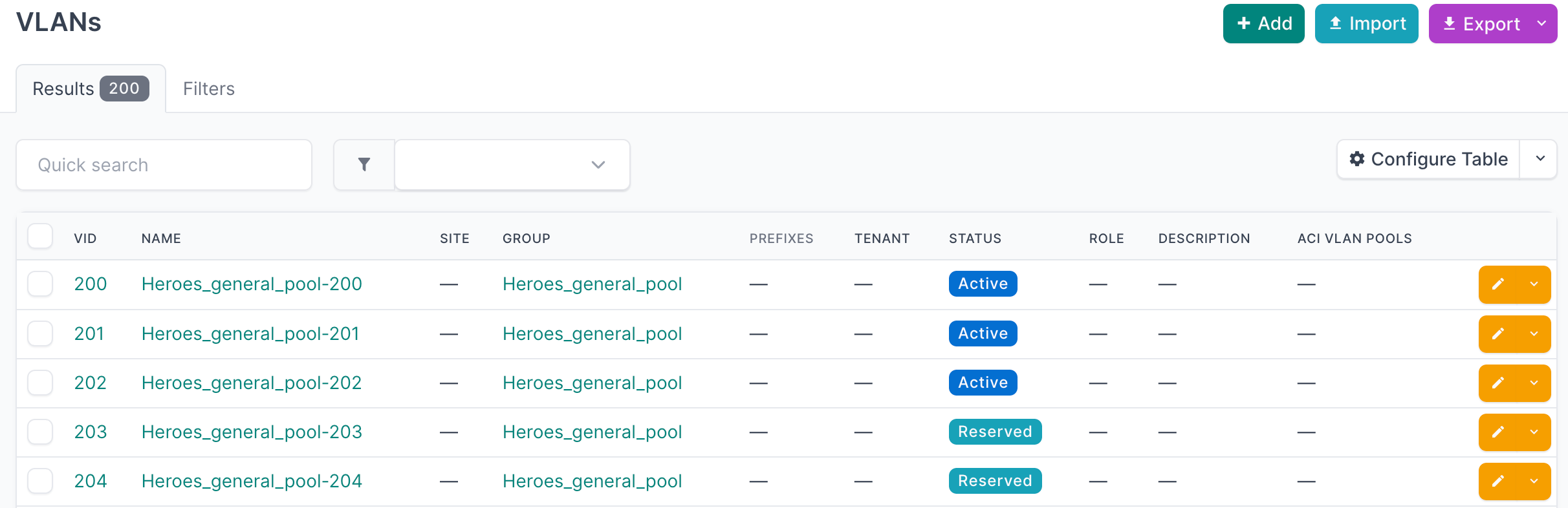Screen dimensions: 1568x508
Task: Open Heroes_general_pool group link in VLAN 200 row
Action: tap(593, 284)
